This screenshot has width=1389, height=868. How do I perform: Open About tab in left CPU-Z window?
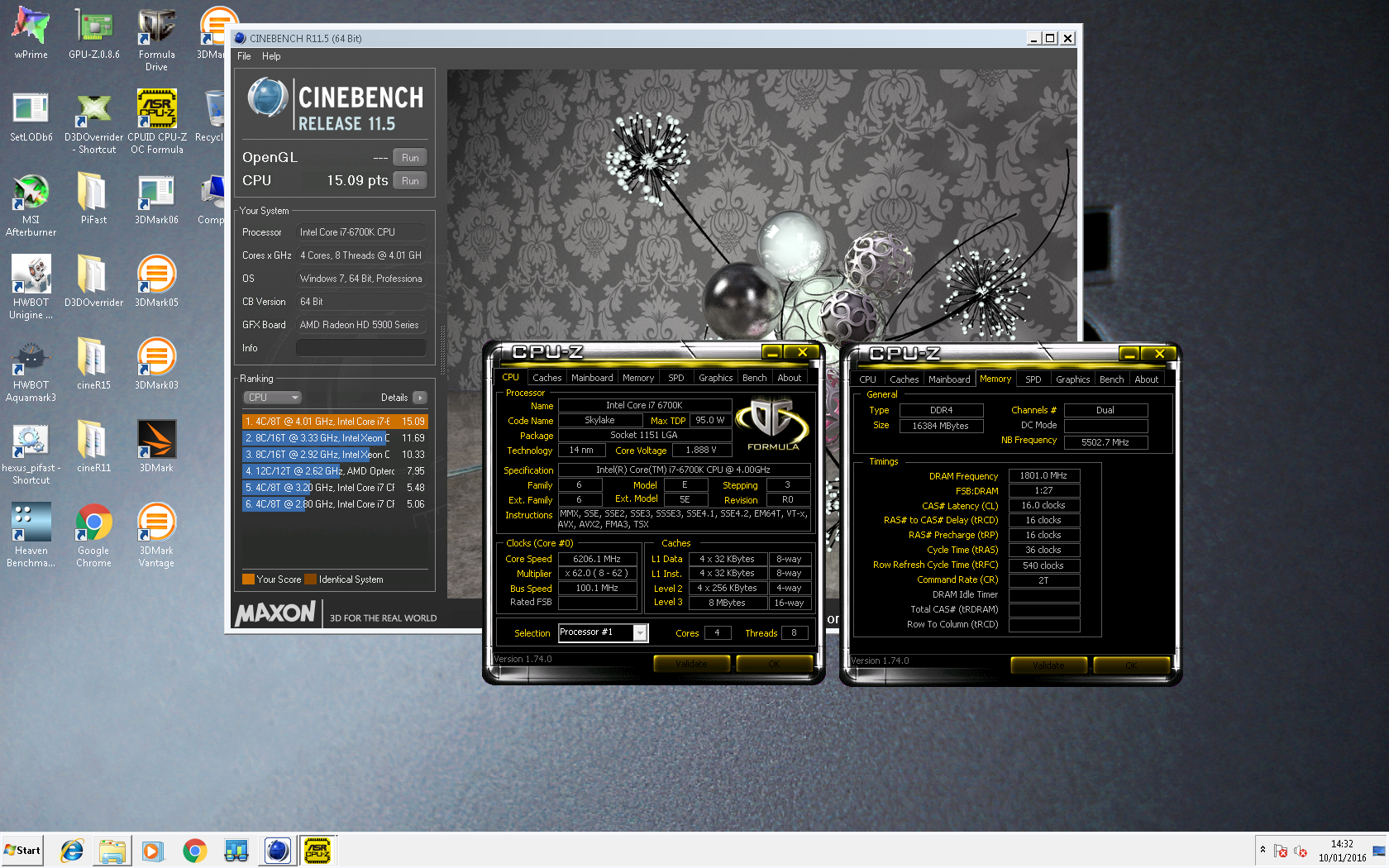[790, 378]
